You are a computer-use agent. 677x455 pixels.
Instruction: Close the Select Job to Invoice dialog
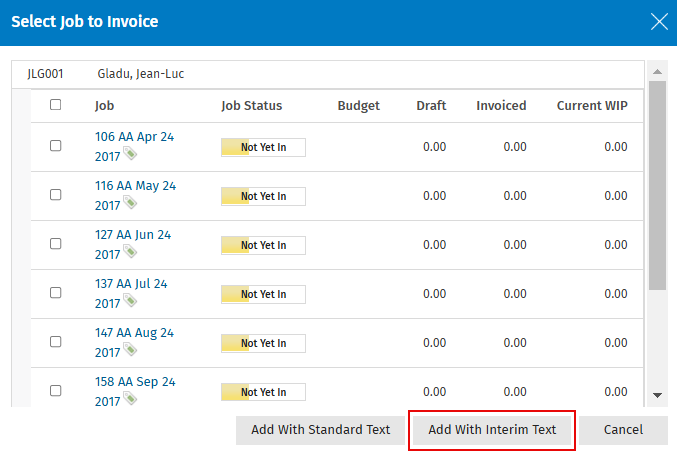tap(659, 21)
